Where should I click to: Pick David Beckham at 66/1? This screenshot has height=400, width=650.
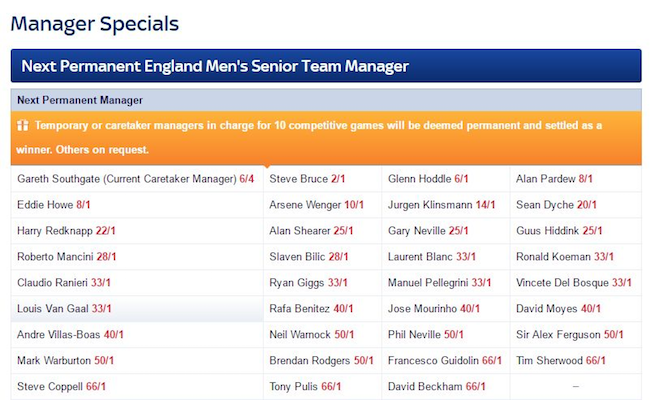click(x=446, y=386)
